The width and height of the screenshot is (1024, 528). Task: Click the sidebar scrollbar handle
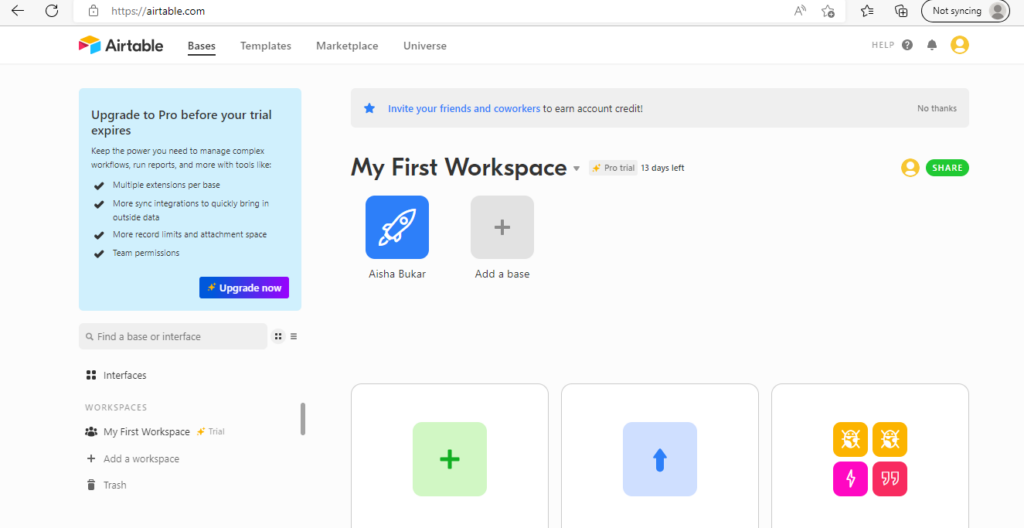pyautogui.click(x=303, y=418)
